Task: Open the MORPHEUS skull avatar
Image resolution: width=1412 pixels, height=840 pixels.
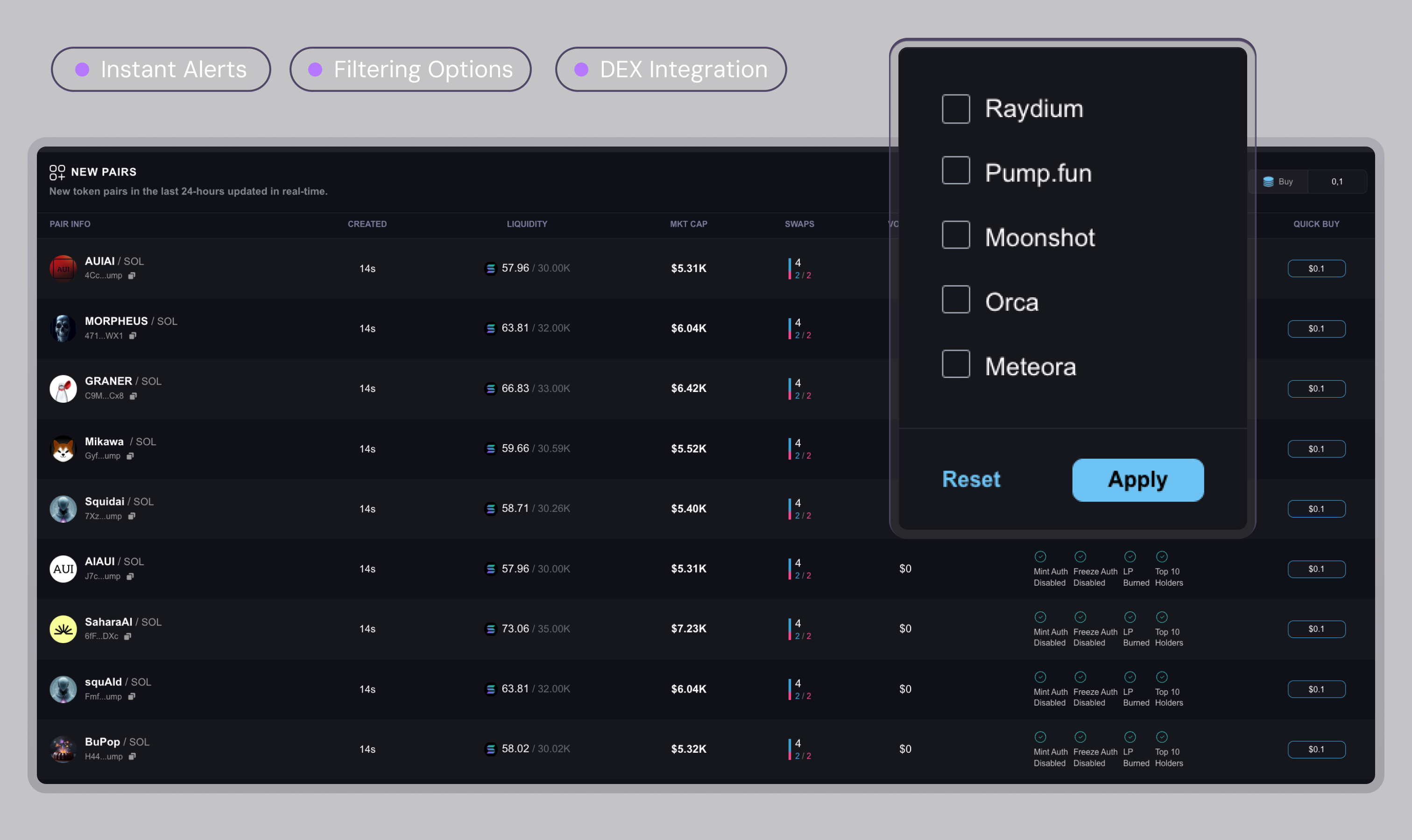Action: coord(63,329)
